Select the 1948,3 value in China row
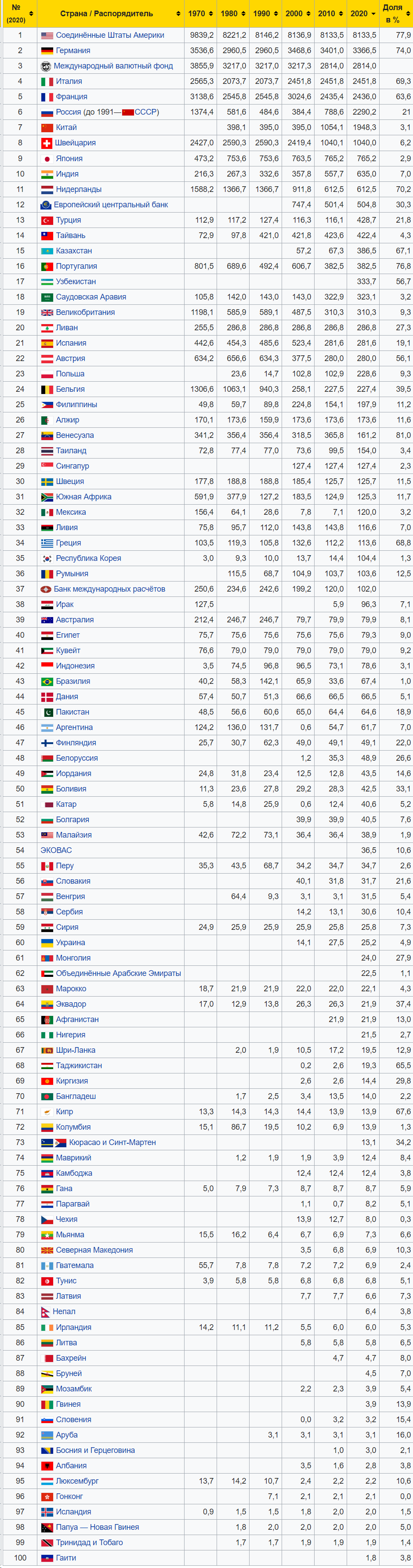Viewport: 413px width, 1568px height. pos(364,128)
